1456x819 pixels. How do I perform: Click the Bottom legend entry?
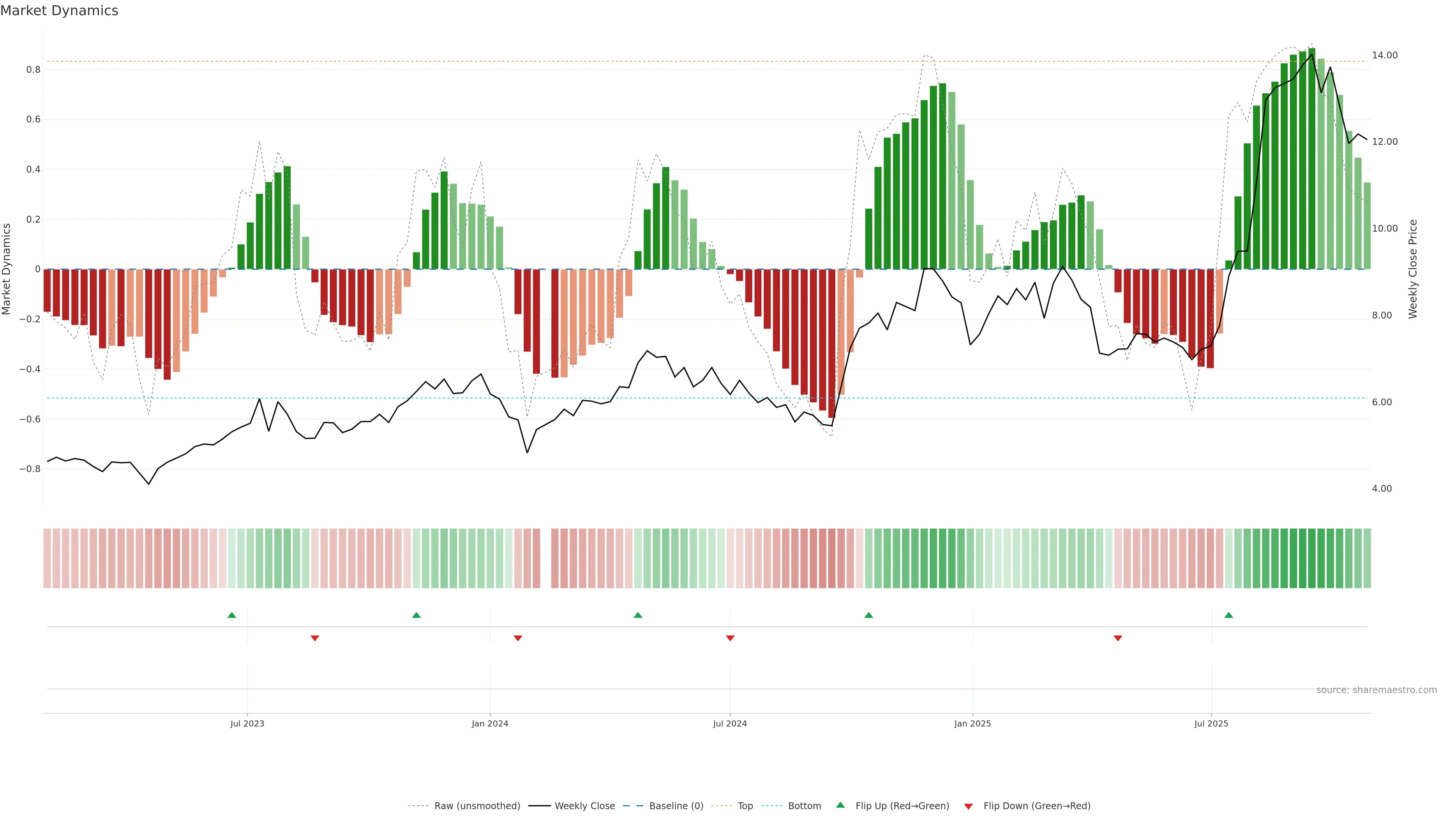click(804, 806)
